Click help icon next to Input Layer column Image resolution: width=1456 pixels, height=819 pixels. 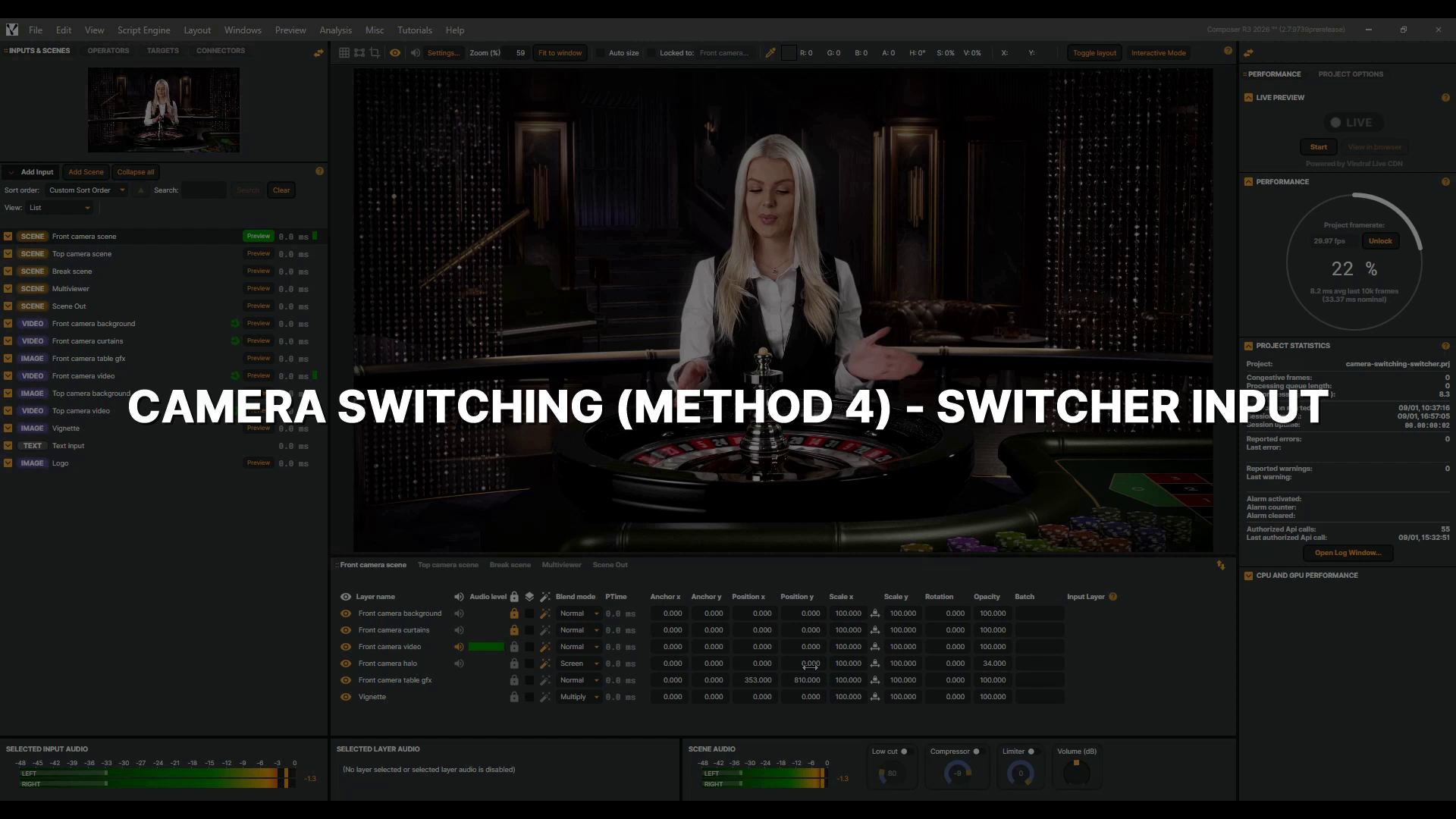click(1113, 597)
